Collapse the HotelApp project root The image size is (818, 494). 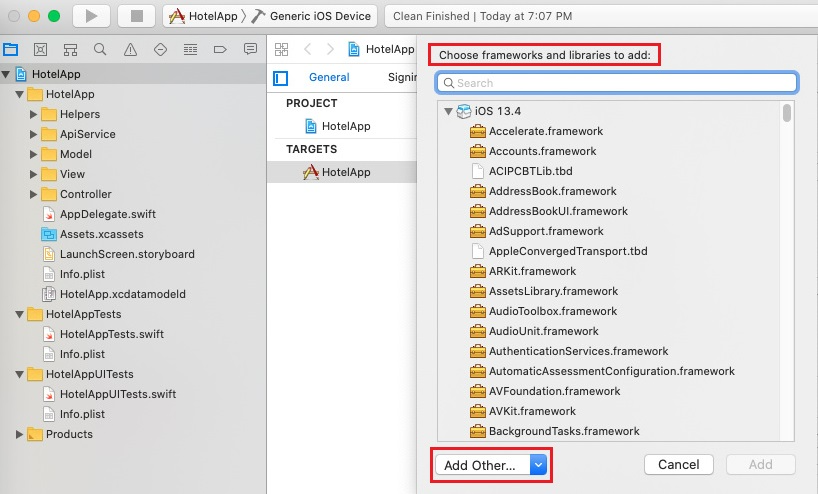coord(6,75)
